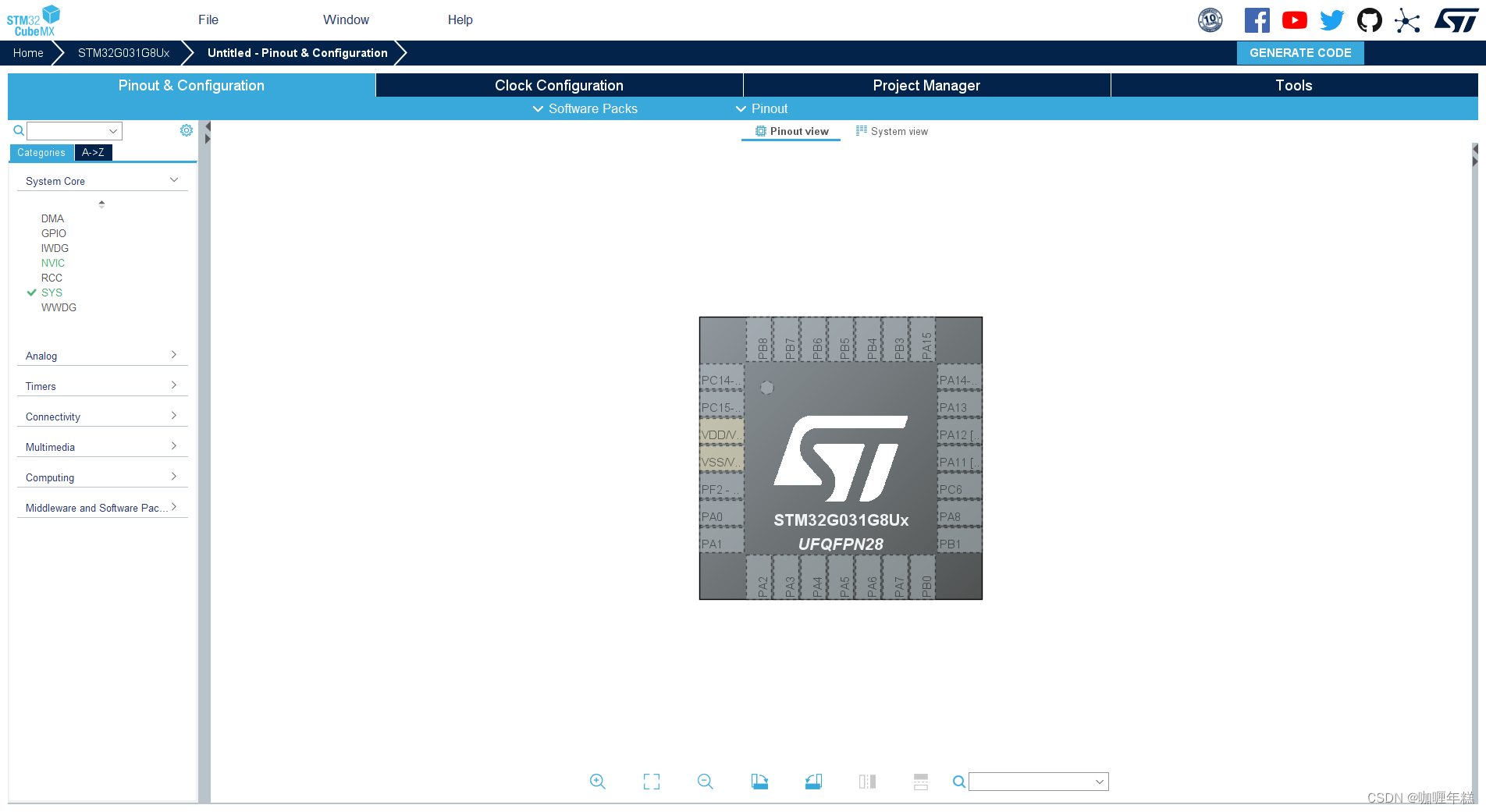The image size is (1486, 812).
Task: Click pin PB8 on the chip
Action: 759,339
